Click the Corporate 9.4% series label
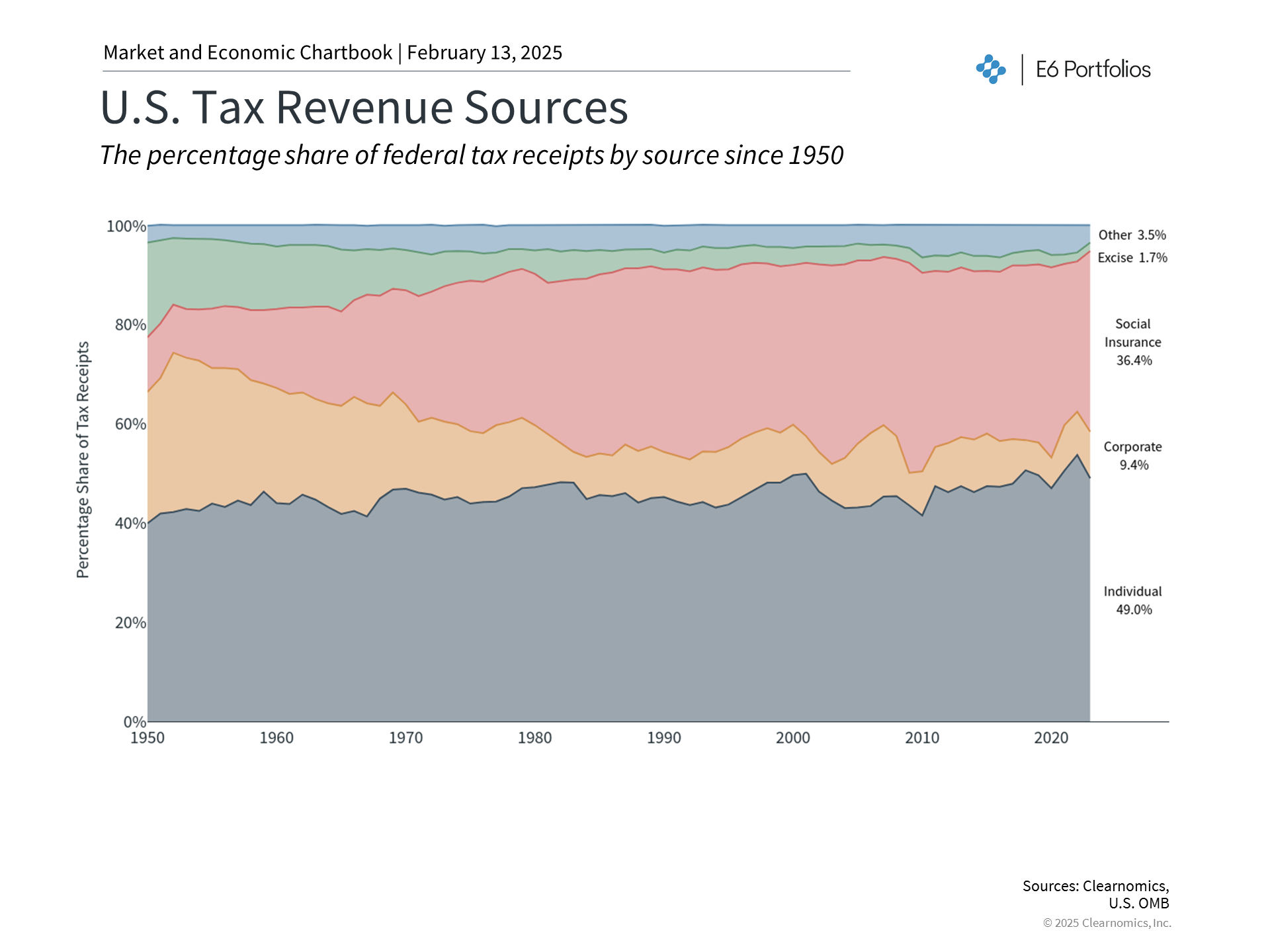 coord(1133,456)
